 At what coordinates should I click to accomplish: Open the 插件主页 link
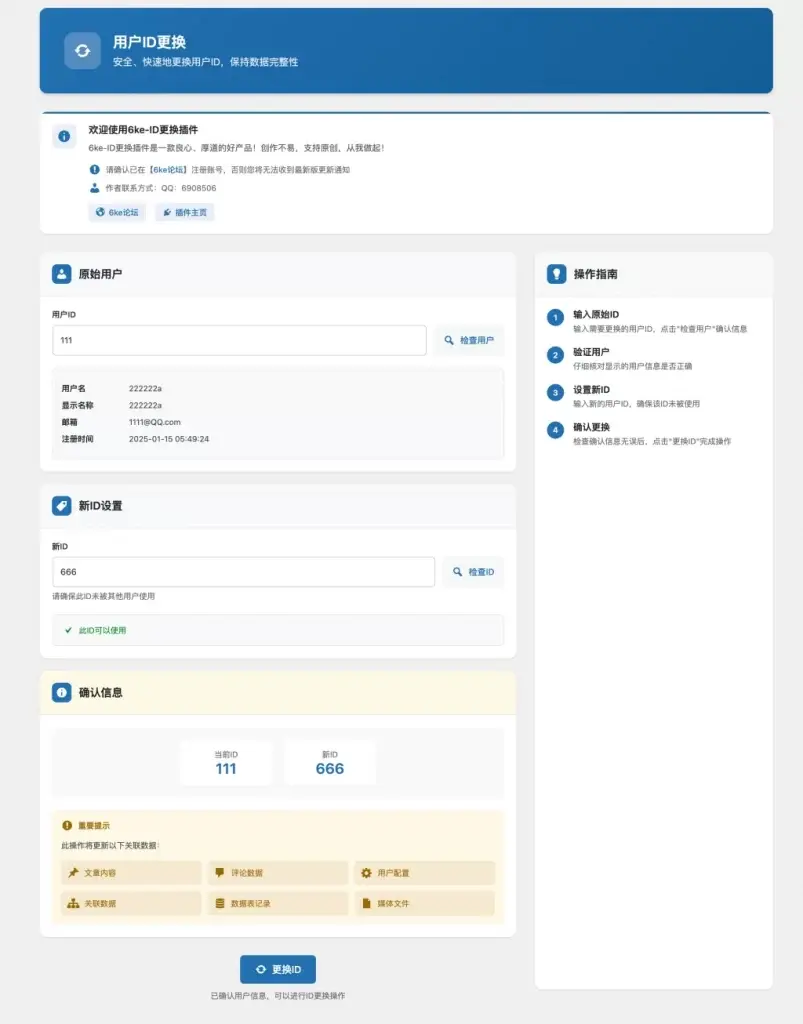(184, 212)
